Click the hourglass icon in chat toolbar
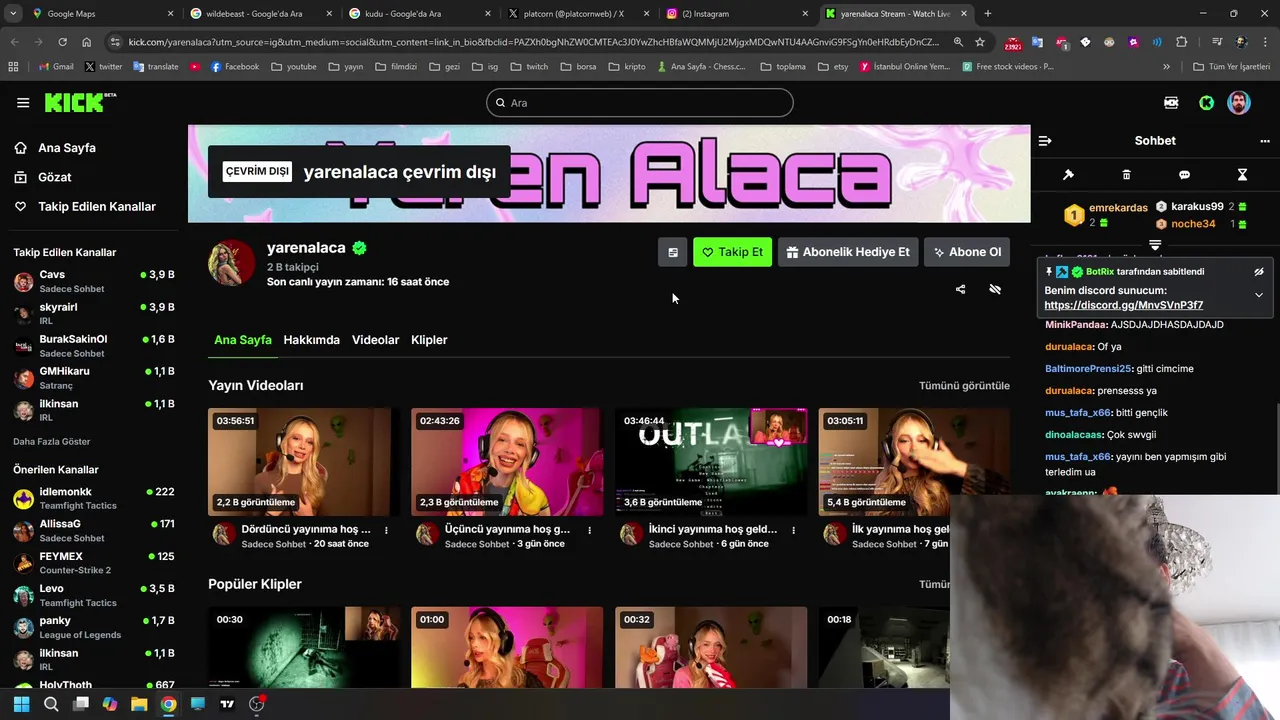This screenshot has height=720, width=1280. coord(1242,175)
